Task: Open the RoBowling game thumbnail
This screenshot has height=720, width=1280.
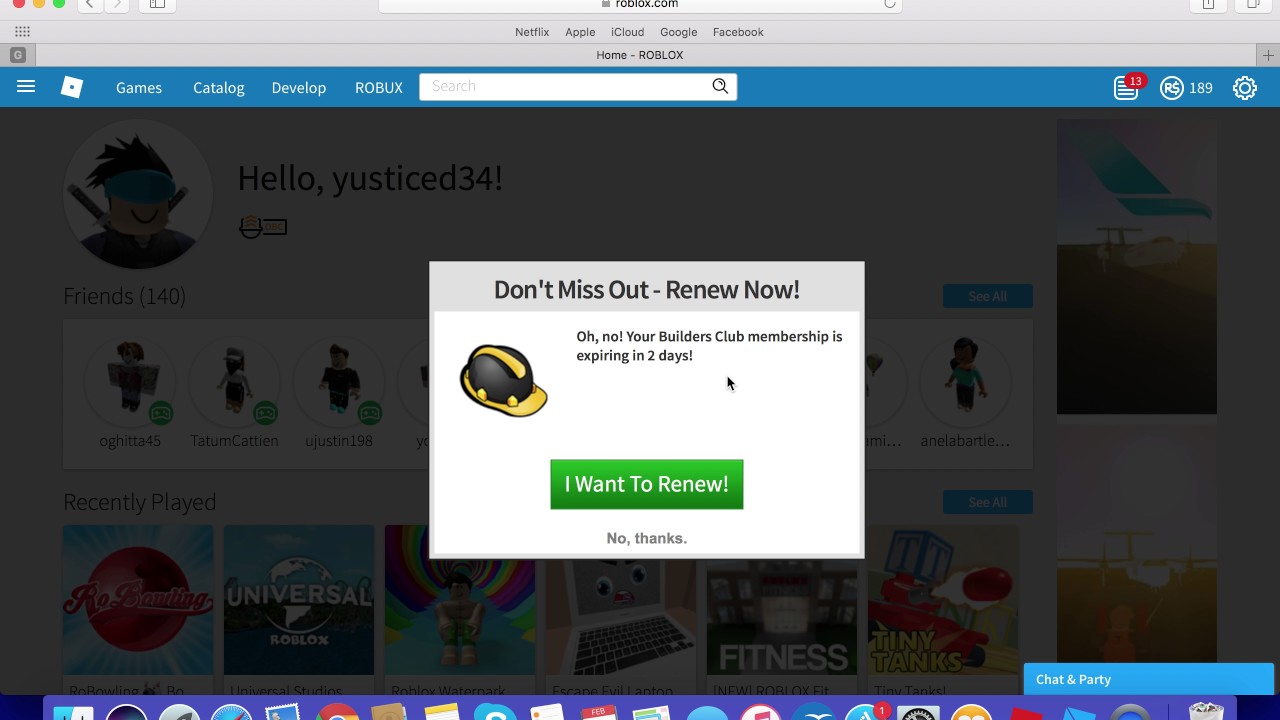Action: coord(138,600)
